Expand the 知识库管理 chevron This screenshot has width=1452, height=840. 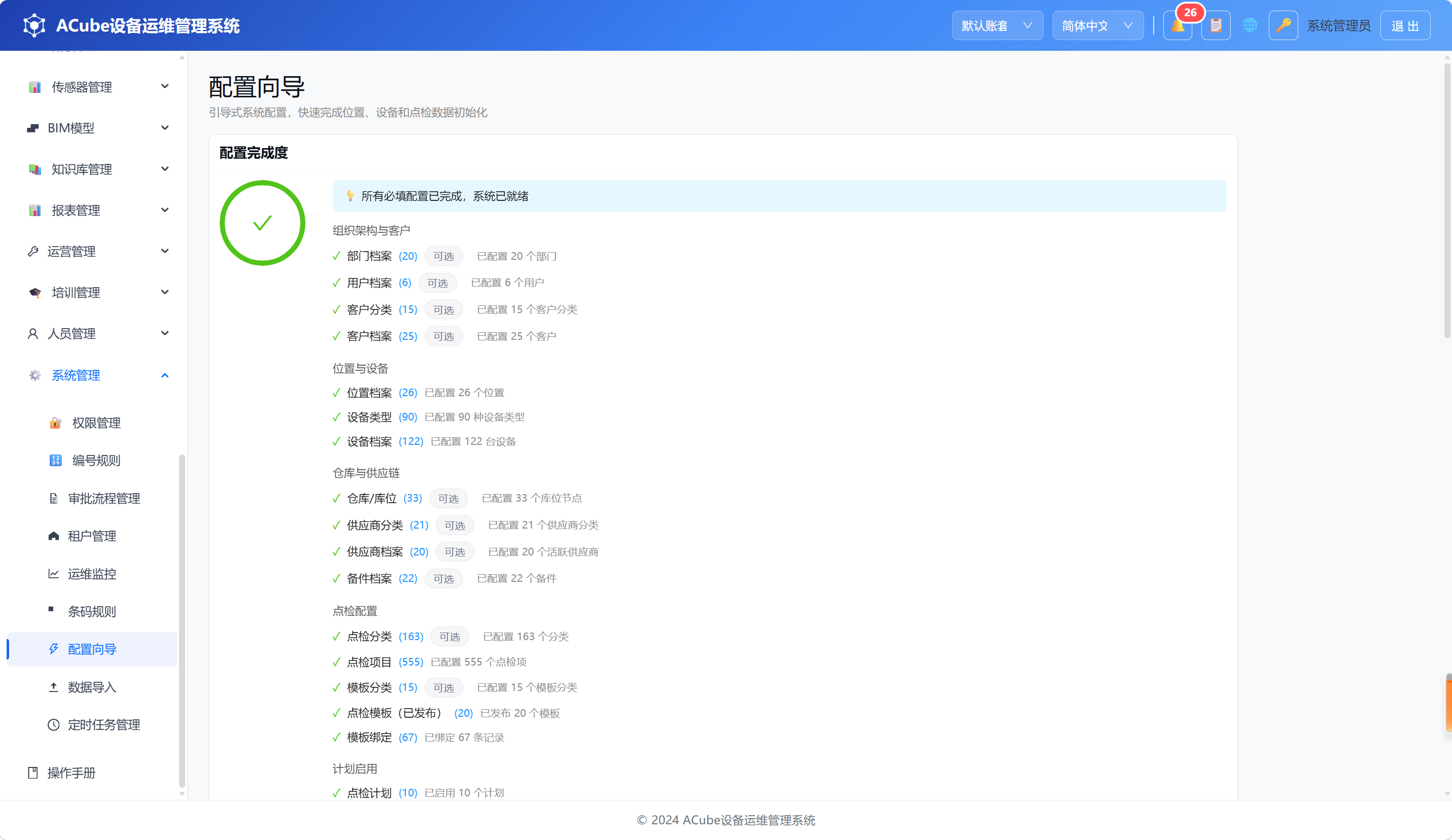165,169
